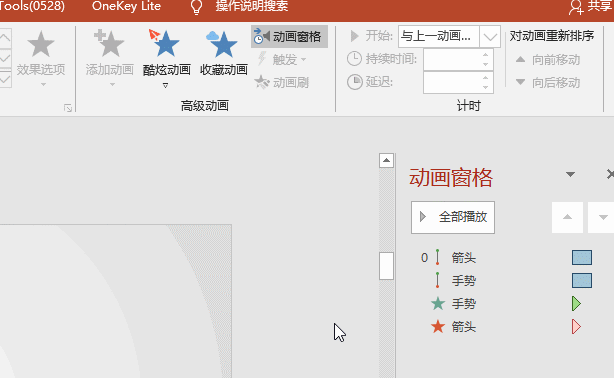Image resolution: width=614 pixels, height=378 pixels.
Task: Close the 动画窗格 animation pane
Action: click(x=610, y=174)
